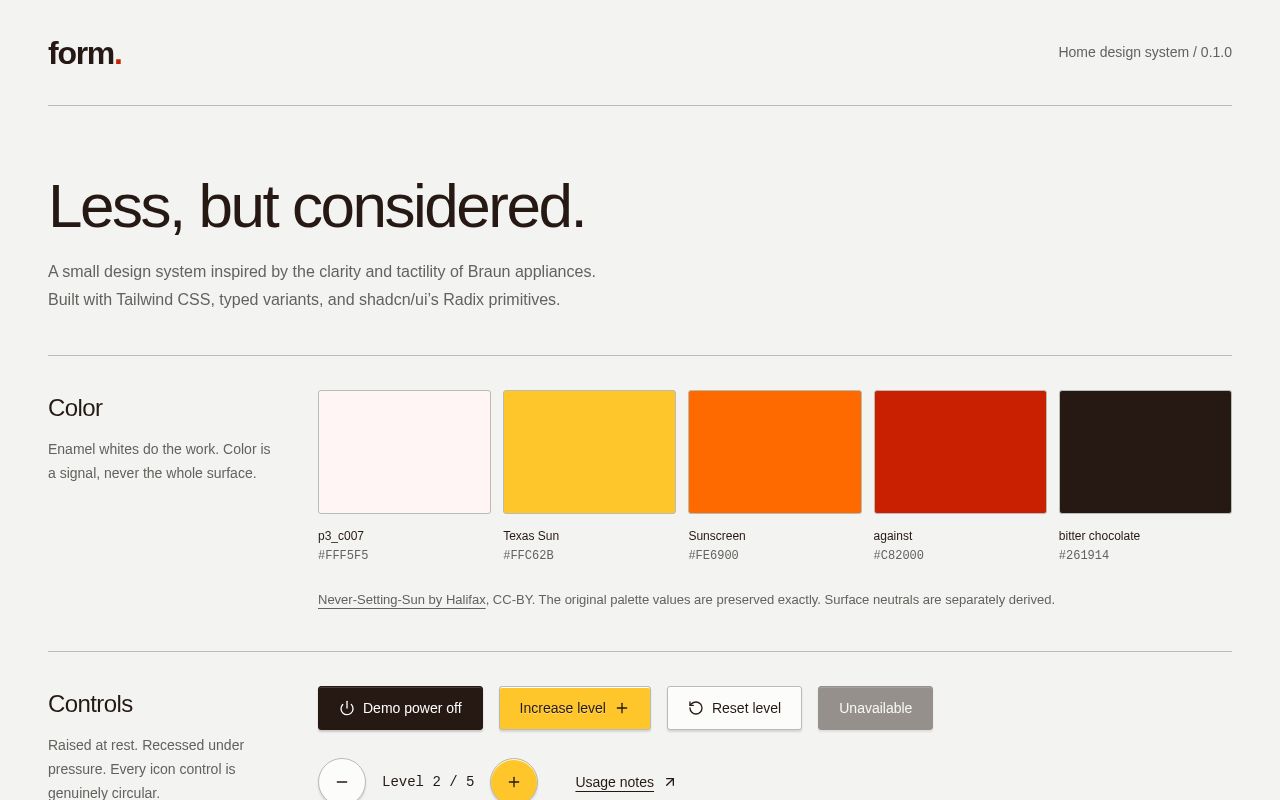Viewport: 1280px width, 800px height.
Task: Open the Usage notes link
Action: pyautogui.click(x=626, y=782)
